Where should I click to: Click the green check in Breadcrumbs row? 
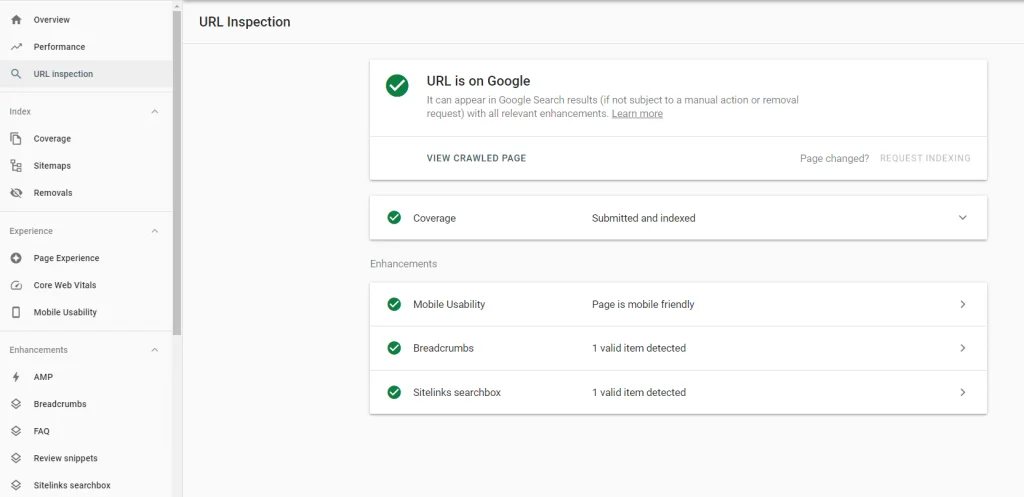point(394,348)
